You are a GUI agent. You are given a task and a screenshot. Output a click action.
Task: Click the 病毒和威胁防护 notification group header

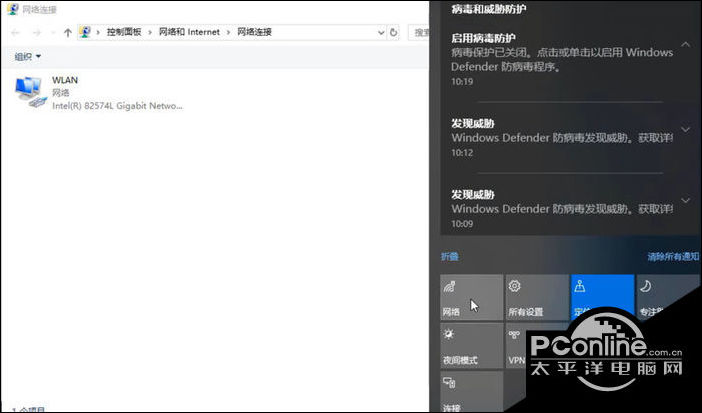click(489, 9)
